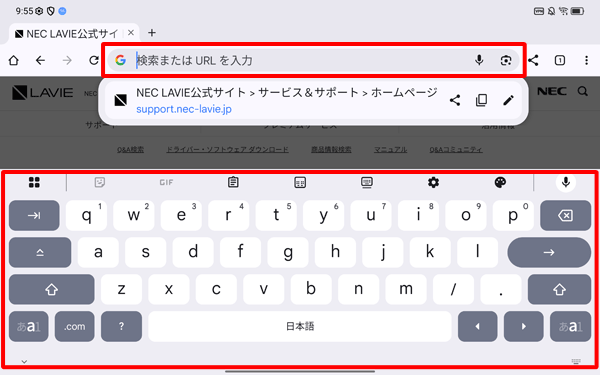This screenshot has width=600, height=375.
Task: Start keyboard voice input microphone
Action: click(566, 183)
